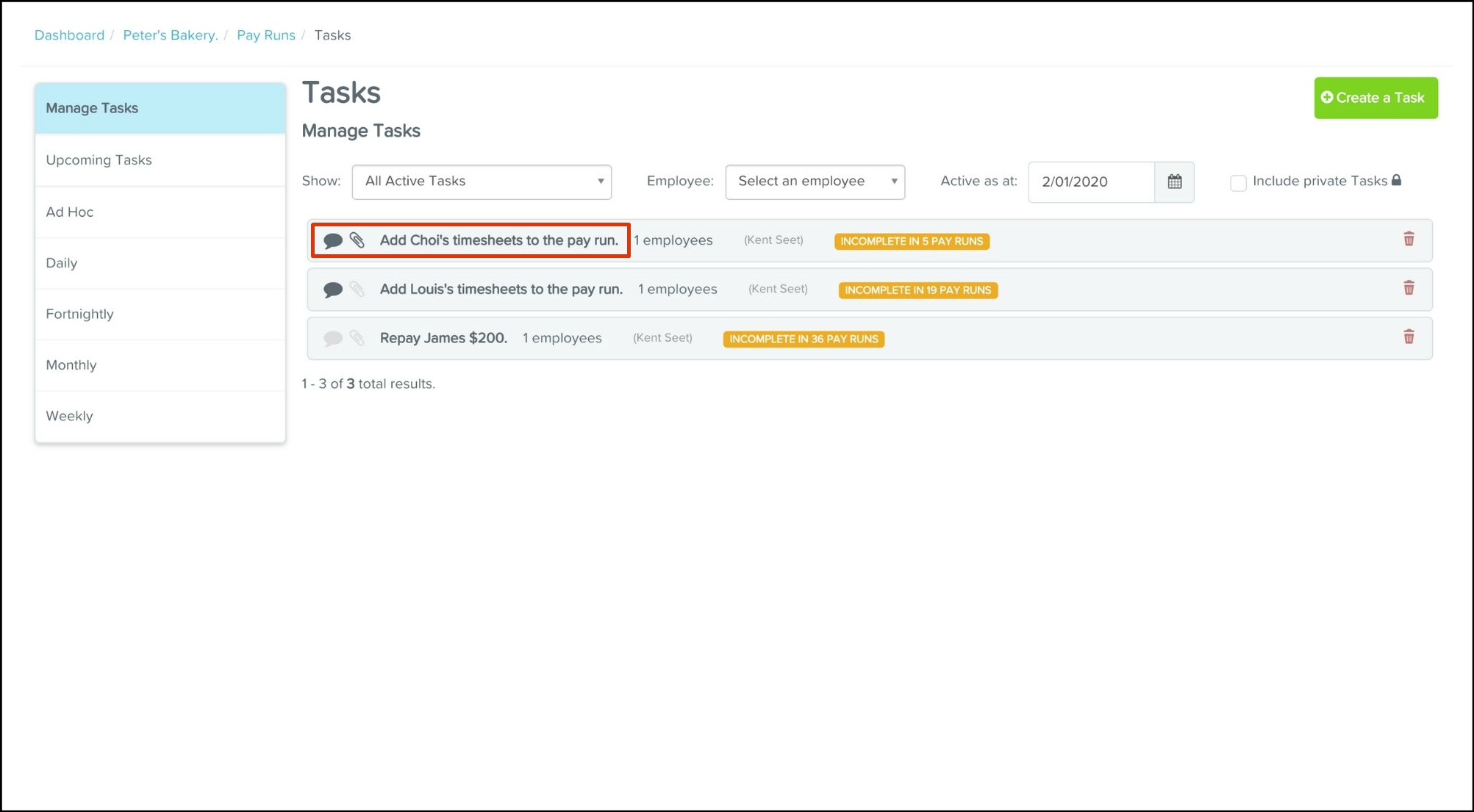Click paperclip icon on Repay James task
The image size is (1474, 812).
[357, 338]
